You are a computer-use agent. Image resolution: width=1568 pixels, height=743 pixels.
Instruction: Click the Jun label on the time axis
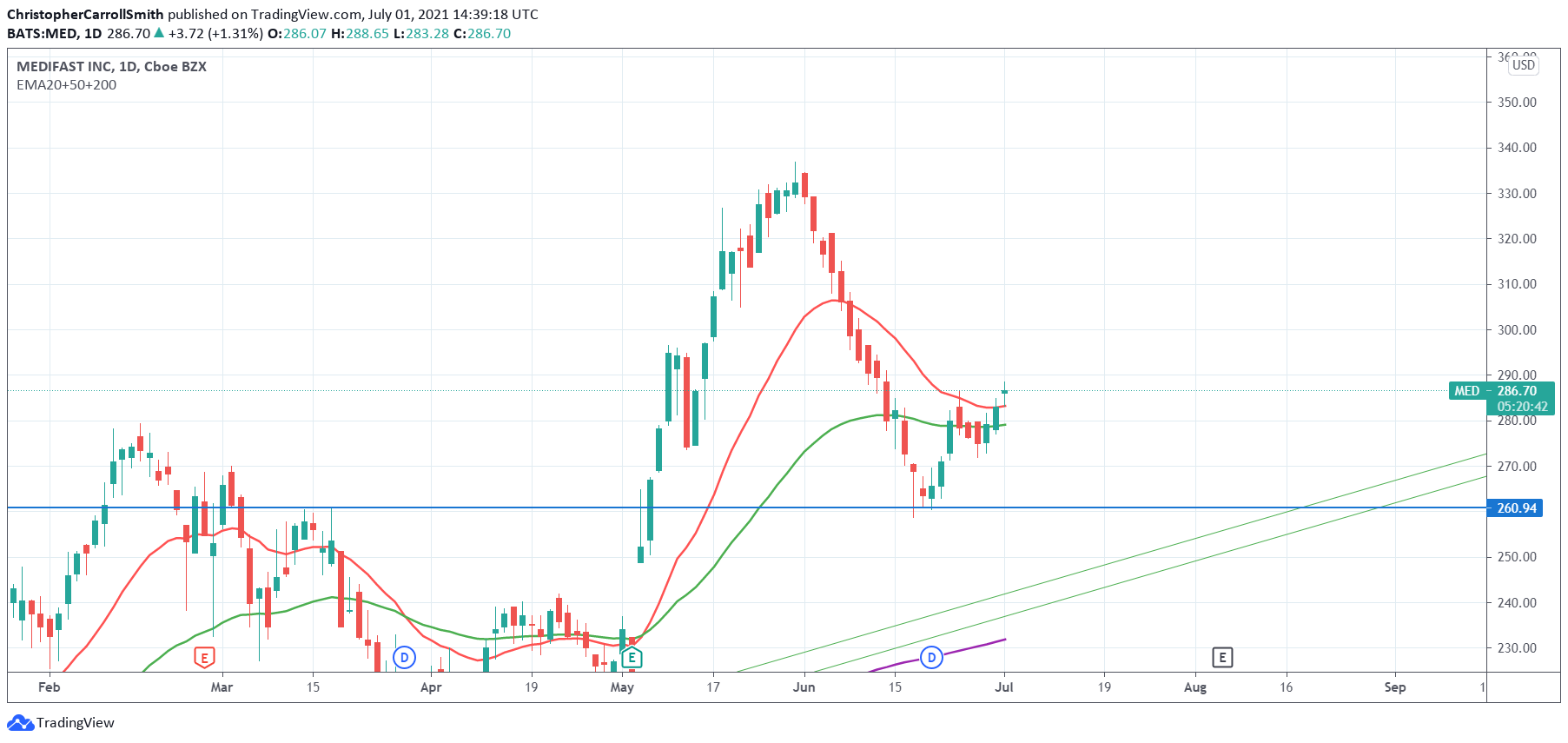click(804, 687)
